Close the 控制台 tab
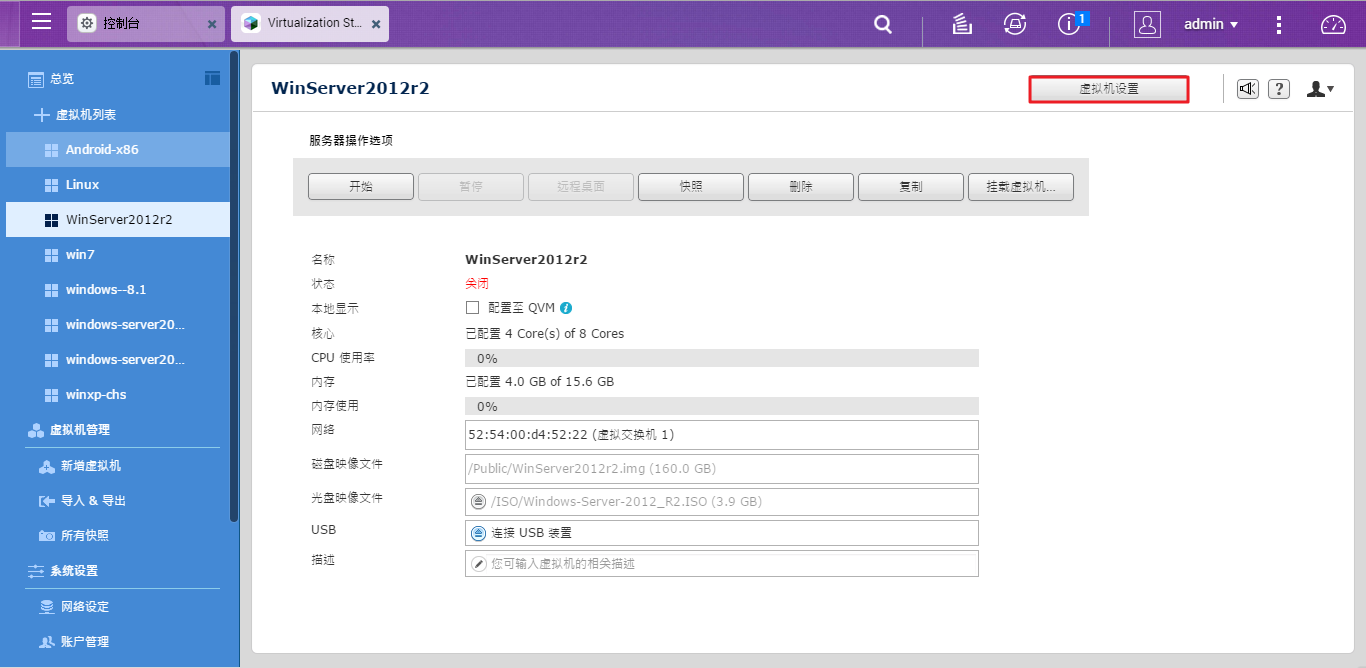The height and width of the screenshot is (668, 1366). (x=212, y=24)
